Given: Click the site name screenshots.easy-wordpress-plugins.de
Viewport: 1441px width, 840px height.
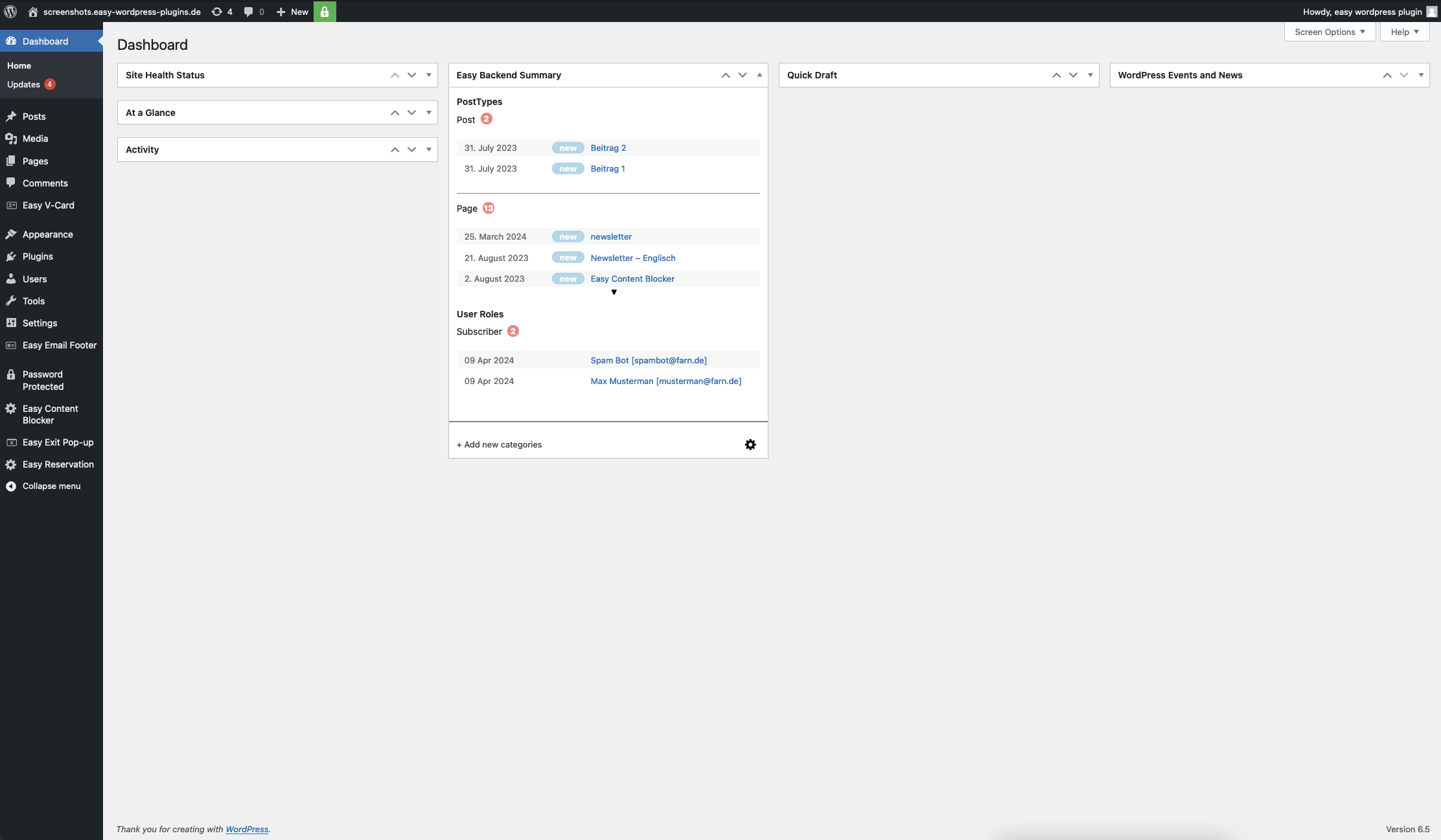Looking at the screenshot, I should [x=122, y=12].
